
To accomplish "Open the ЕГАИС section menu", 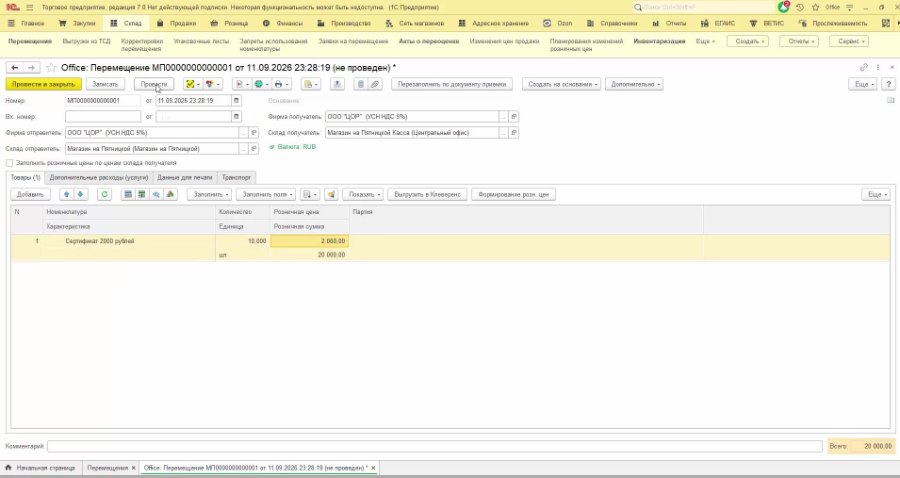I will click(x=718, y=24).
